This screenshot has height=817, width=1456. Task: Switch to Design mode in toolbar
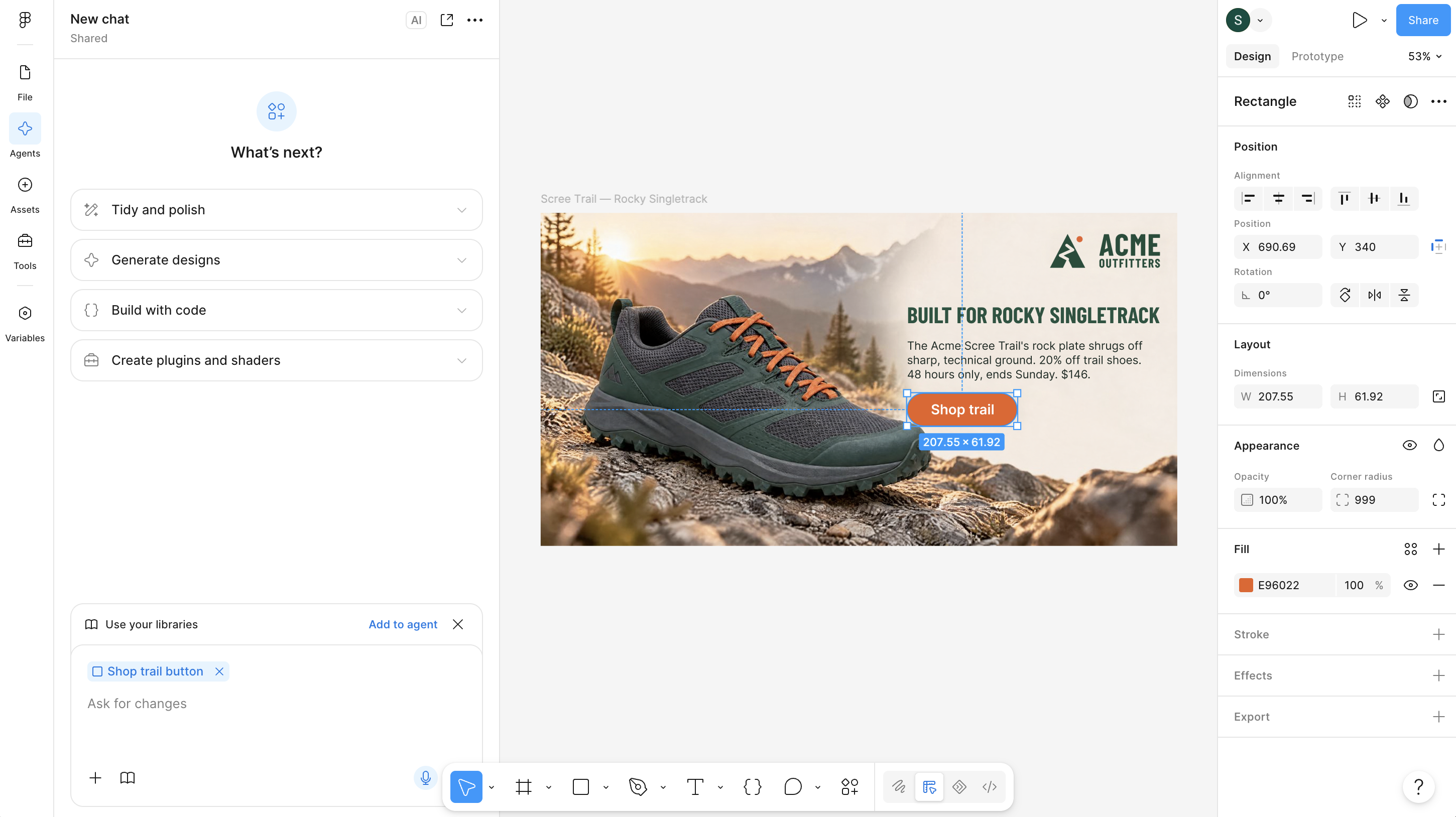[929, 786]
